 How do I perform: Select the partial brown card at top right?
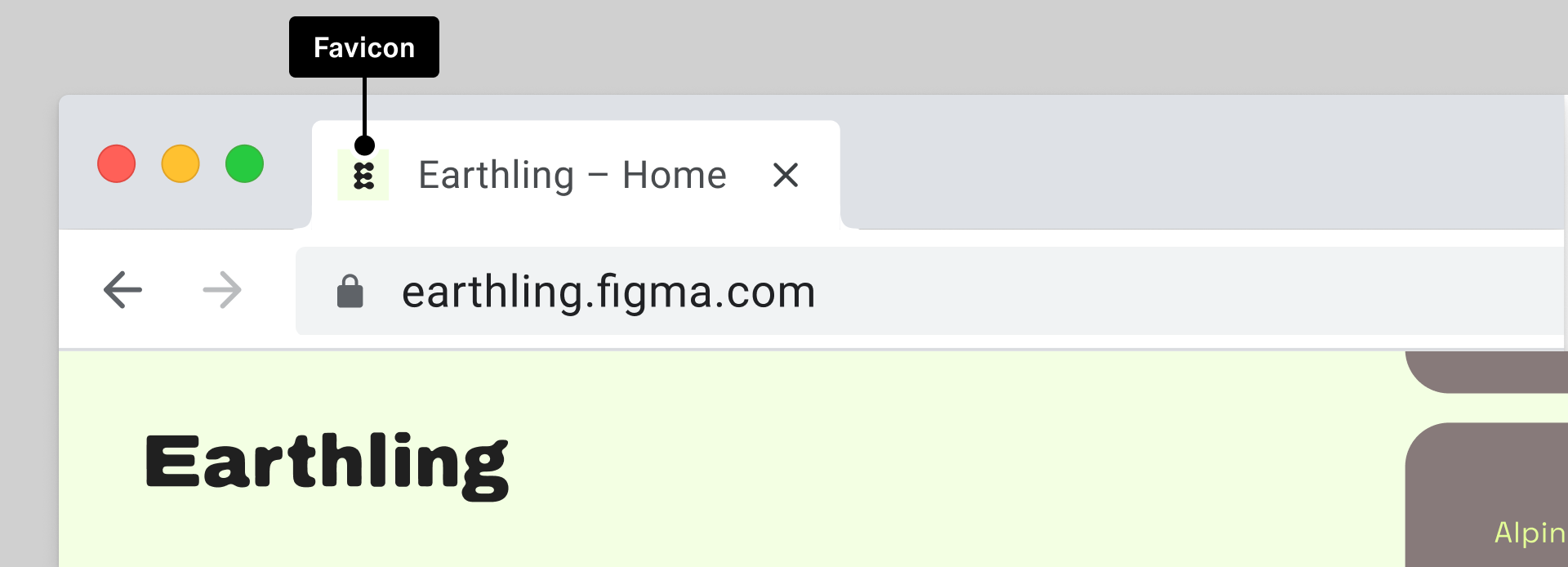[1486, 370]
